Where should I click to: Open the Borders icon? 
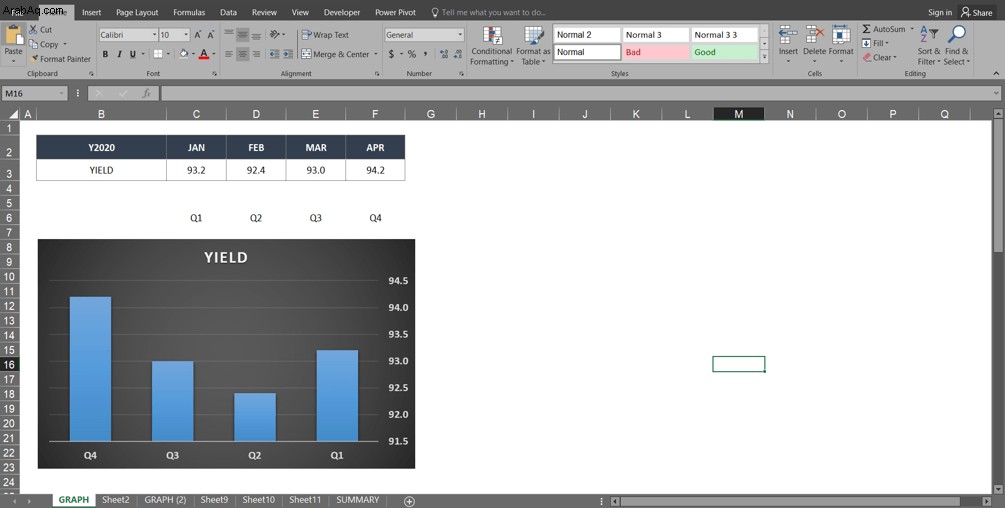tap(158, 54)
